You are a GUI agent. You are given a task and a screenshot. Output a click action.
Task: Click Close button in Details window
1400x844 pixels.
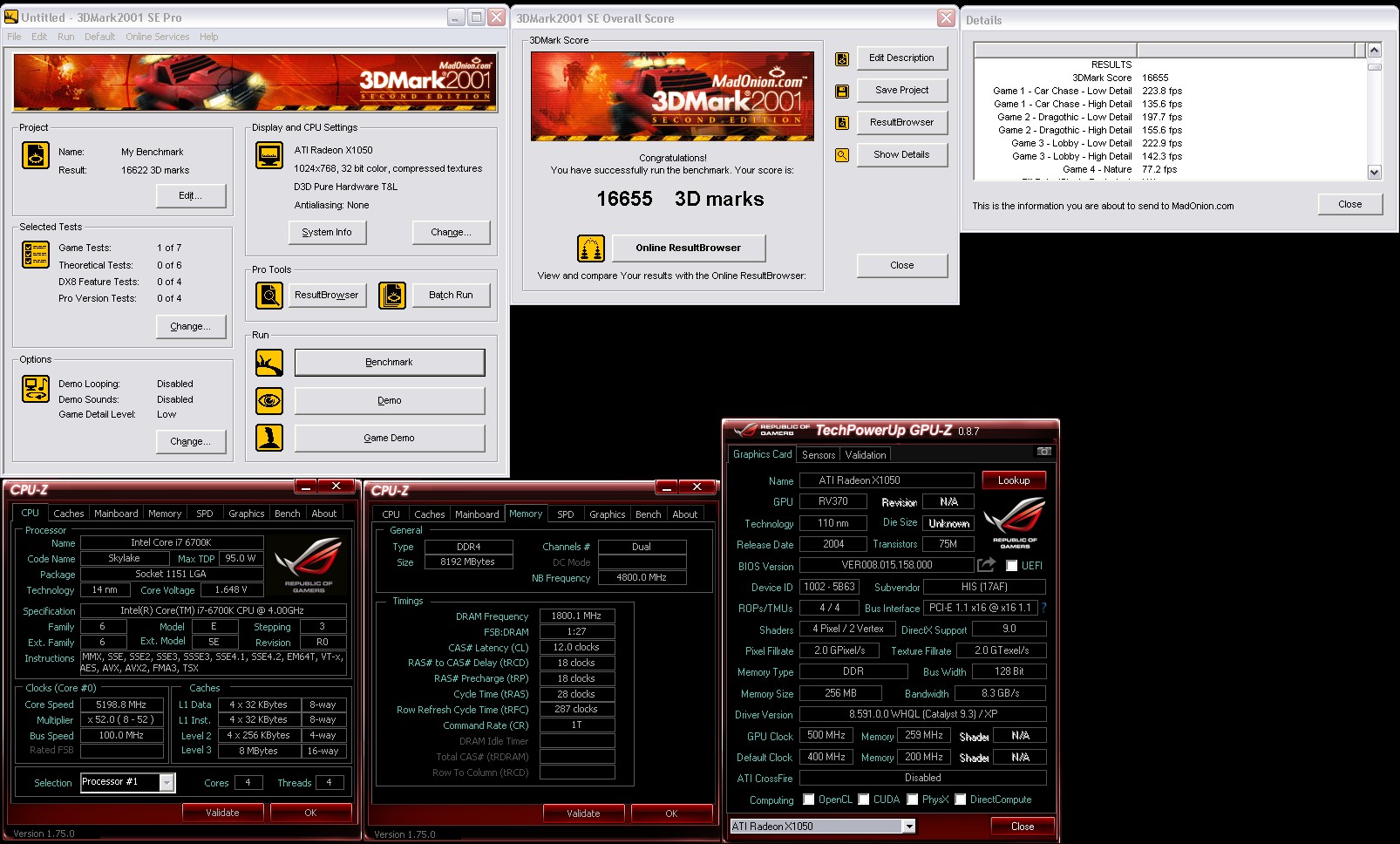[1350, 205]
